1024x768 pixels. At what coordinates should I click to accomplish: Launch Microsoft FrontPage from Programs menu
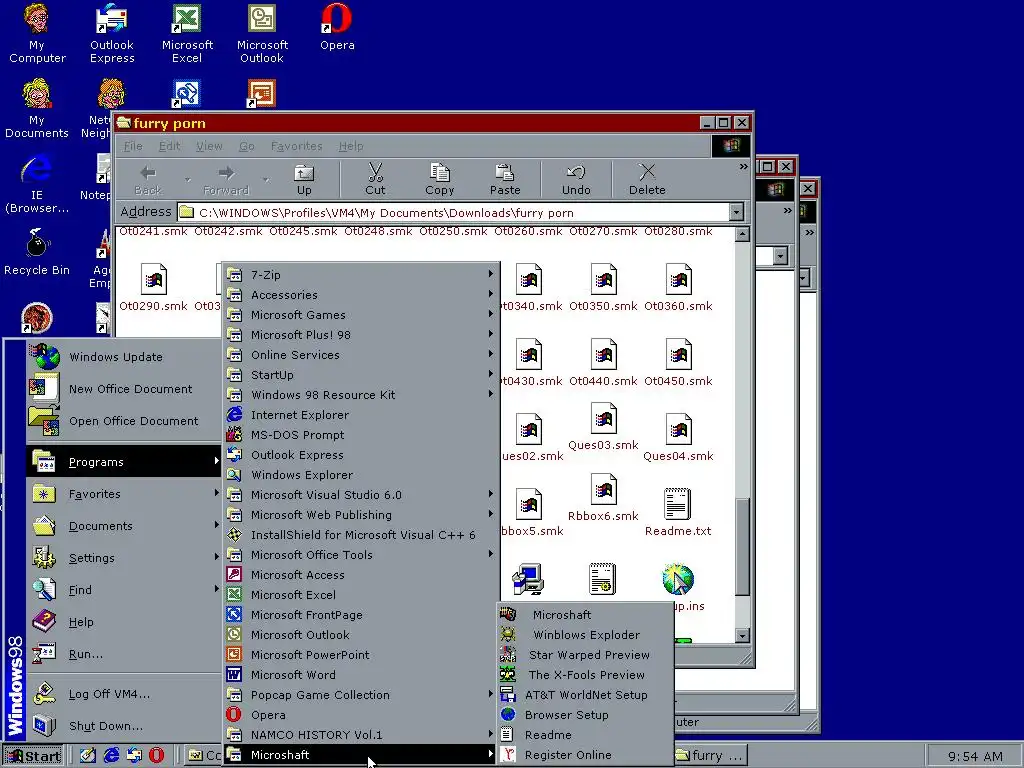pos(361,615)
